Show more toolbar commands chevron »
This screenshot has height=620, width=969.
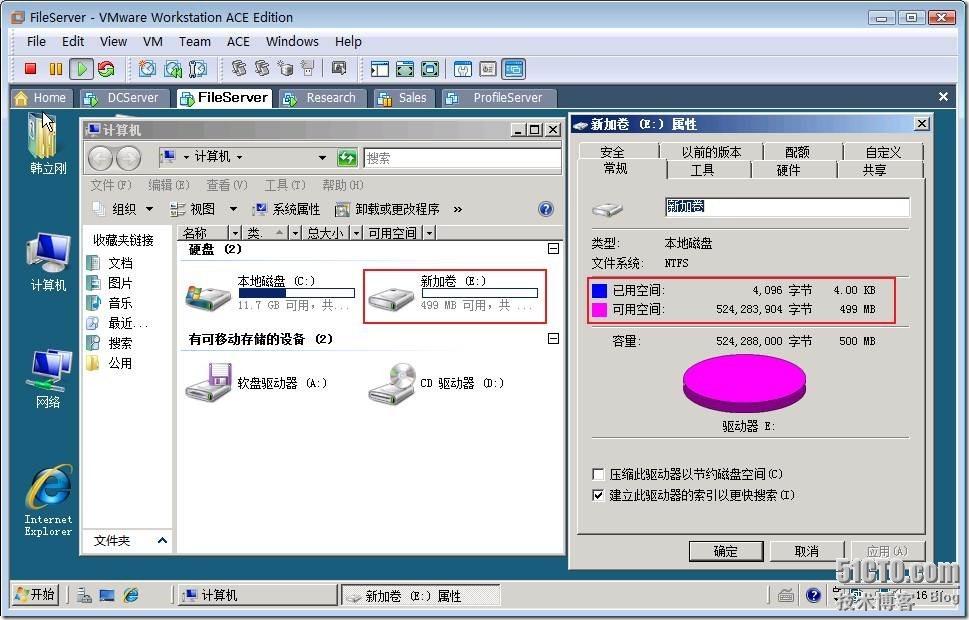pyautogui.click(x=457, y=209)
